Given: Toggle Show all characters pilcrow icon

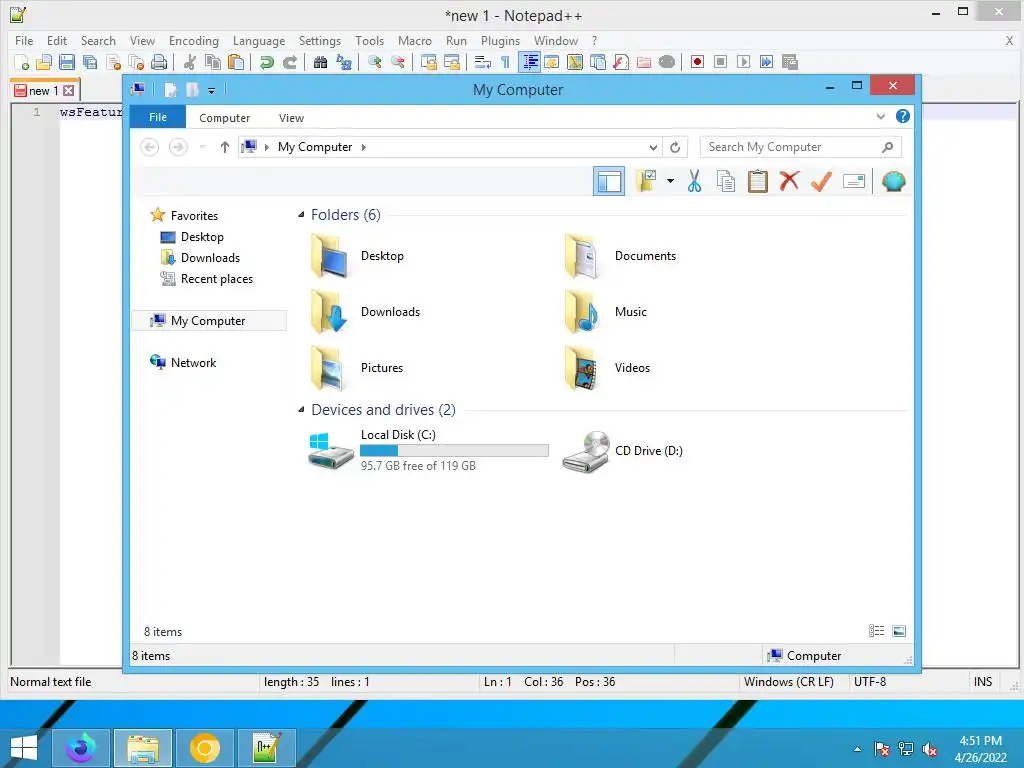Looking at the screenshot, I should tap(505, 62).
